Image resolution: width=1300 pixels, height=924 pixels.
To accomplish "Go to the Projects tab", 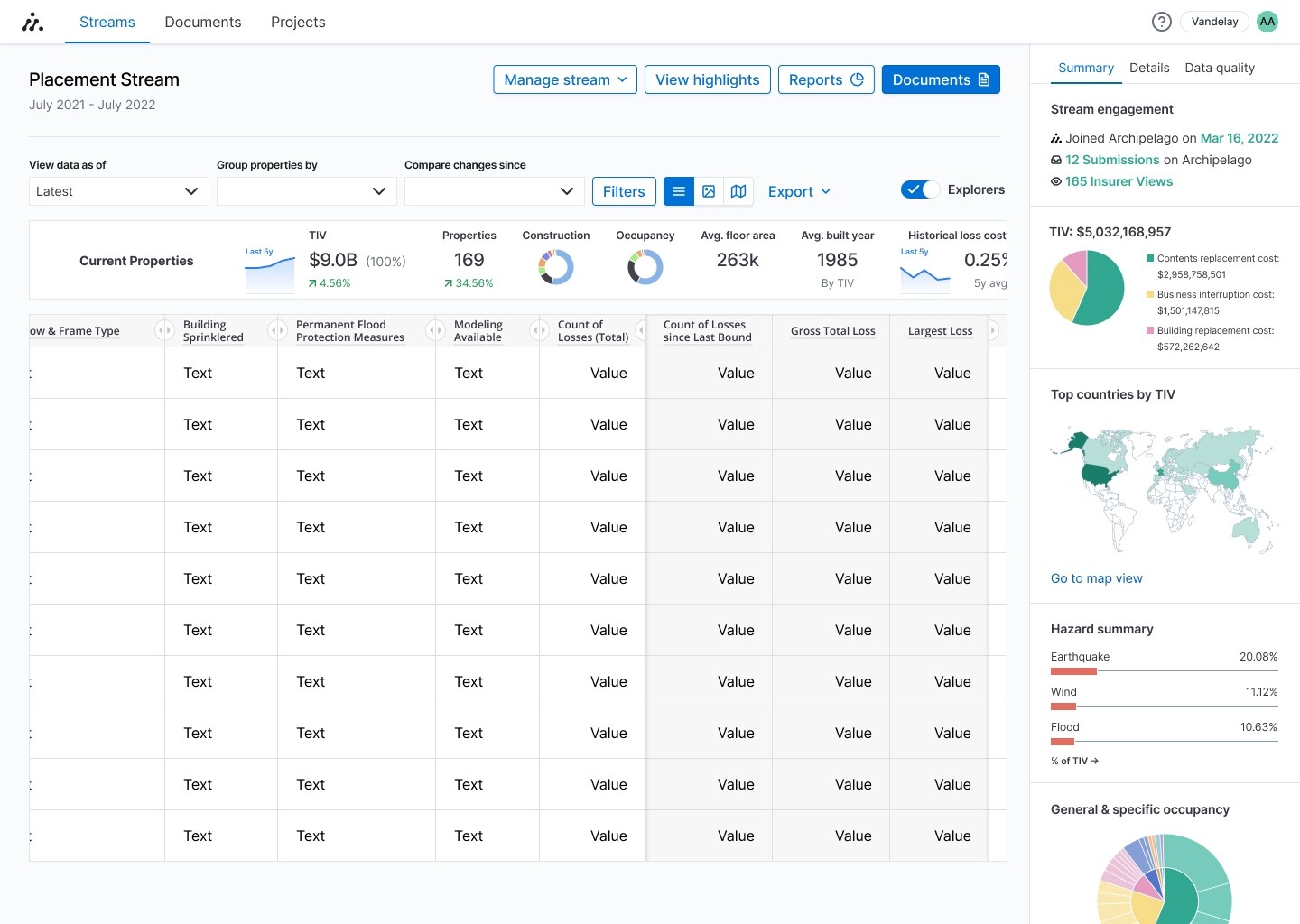I will point(298,22).
